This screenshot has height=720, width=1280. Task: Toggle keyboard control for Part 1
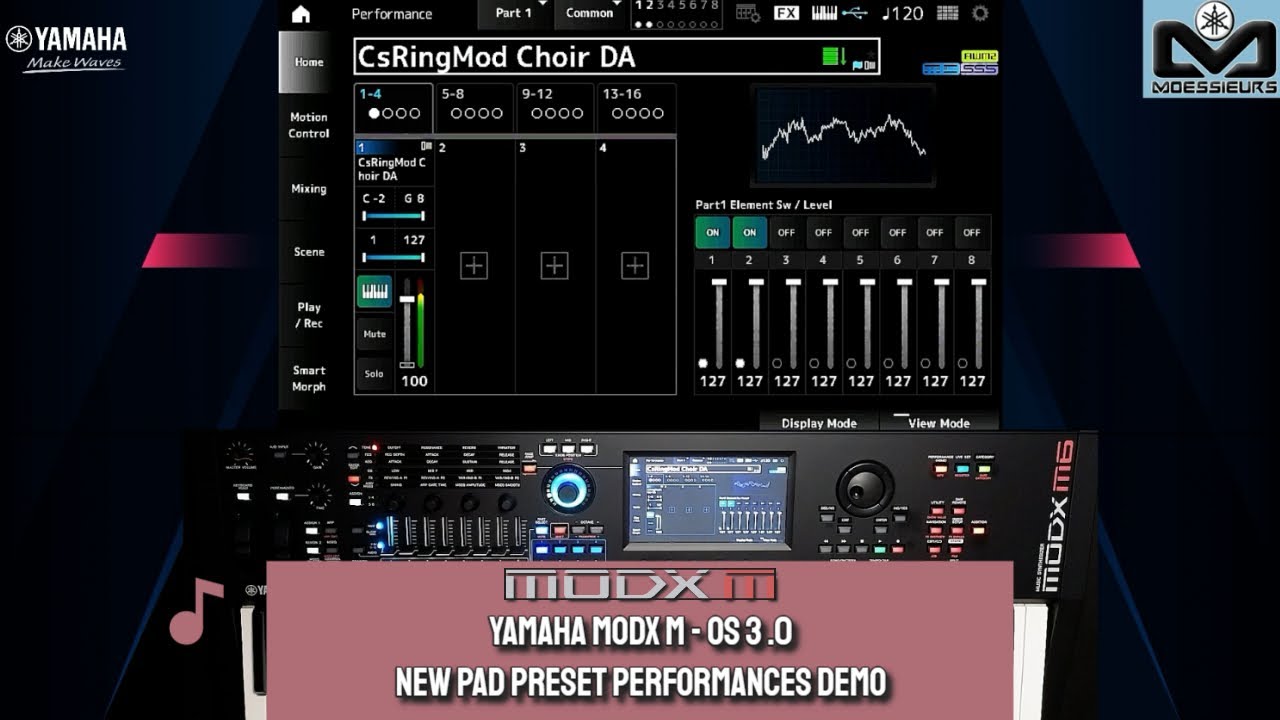click(375, 292)
